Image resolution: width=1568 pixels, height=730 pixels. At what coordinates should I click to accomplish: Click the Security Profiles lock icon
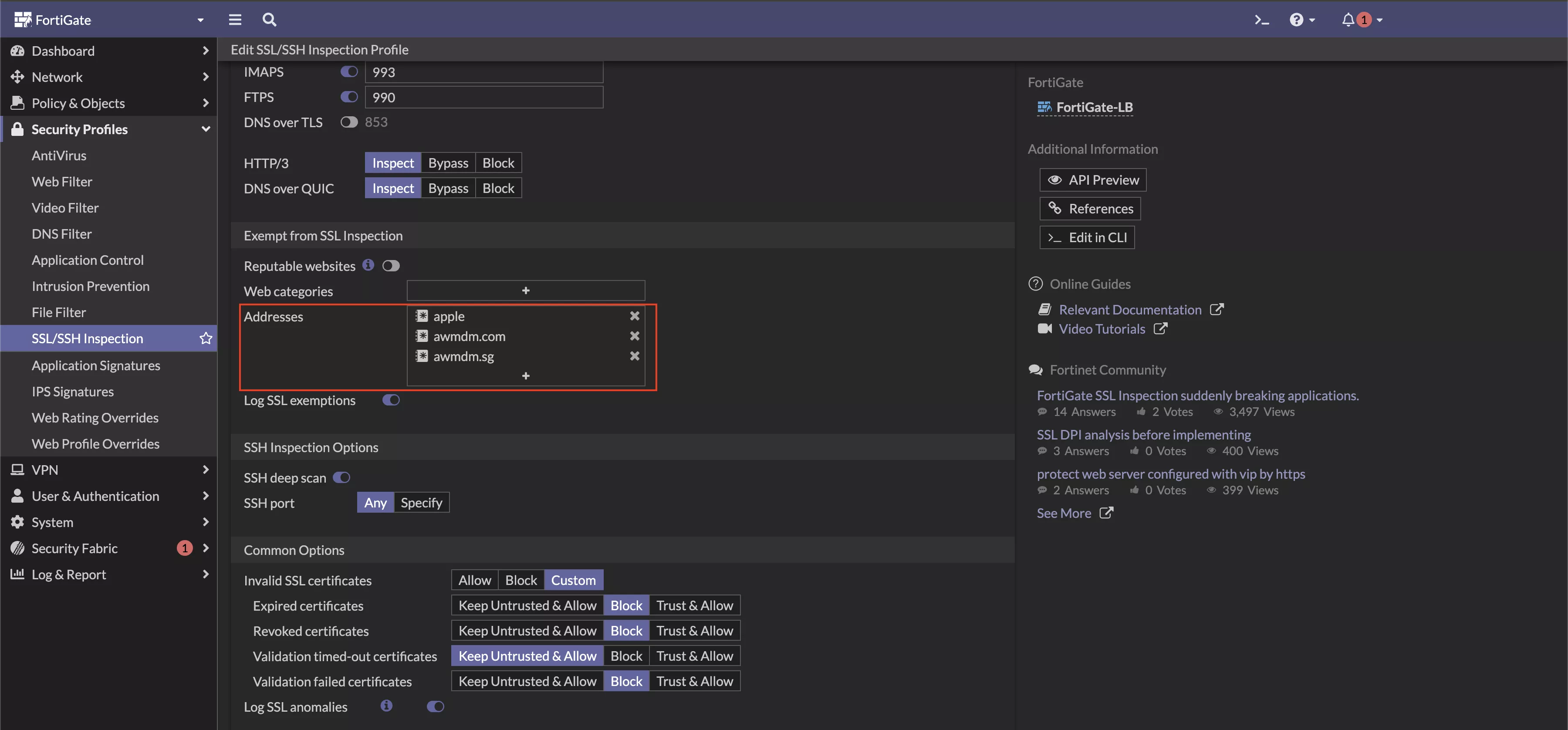click(x=18, y=129)
